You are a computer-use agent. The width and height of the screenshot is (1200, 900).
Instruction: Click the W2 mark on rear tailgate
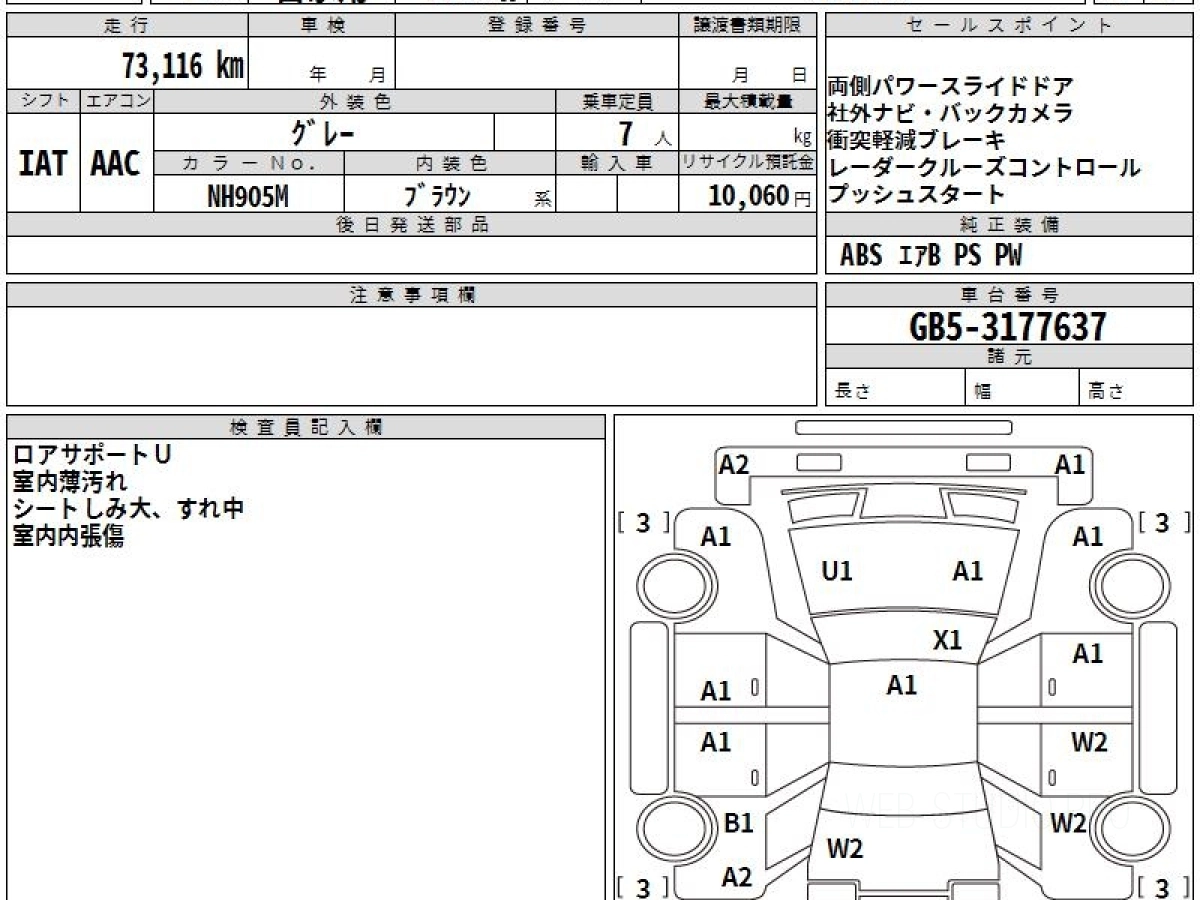point(845,849)
